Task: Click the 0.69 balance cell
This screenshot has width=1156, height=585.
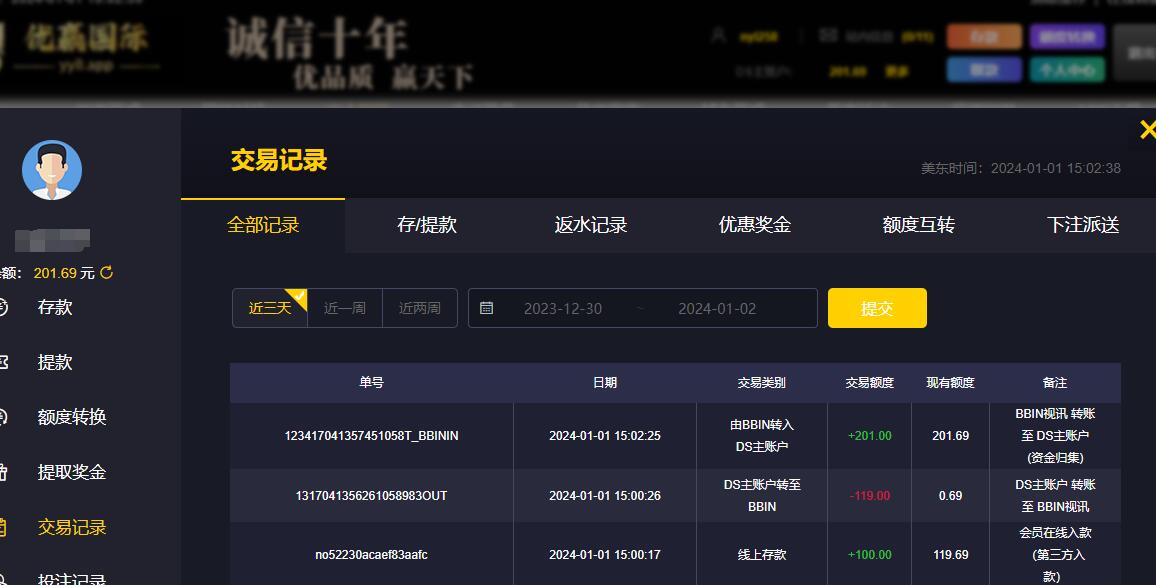Action: [x=950, y=495]
